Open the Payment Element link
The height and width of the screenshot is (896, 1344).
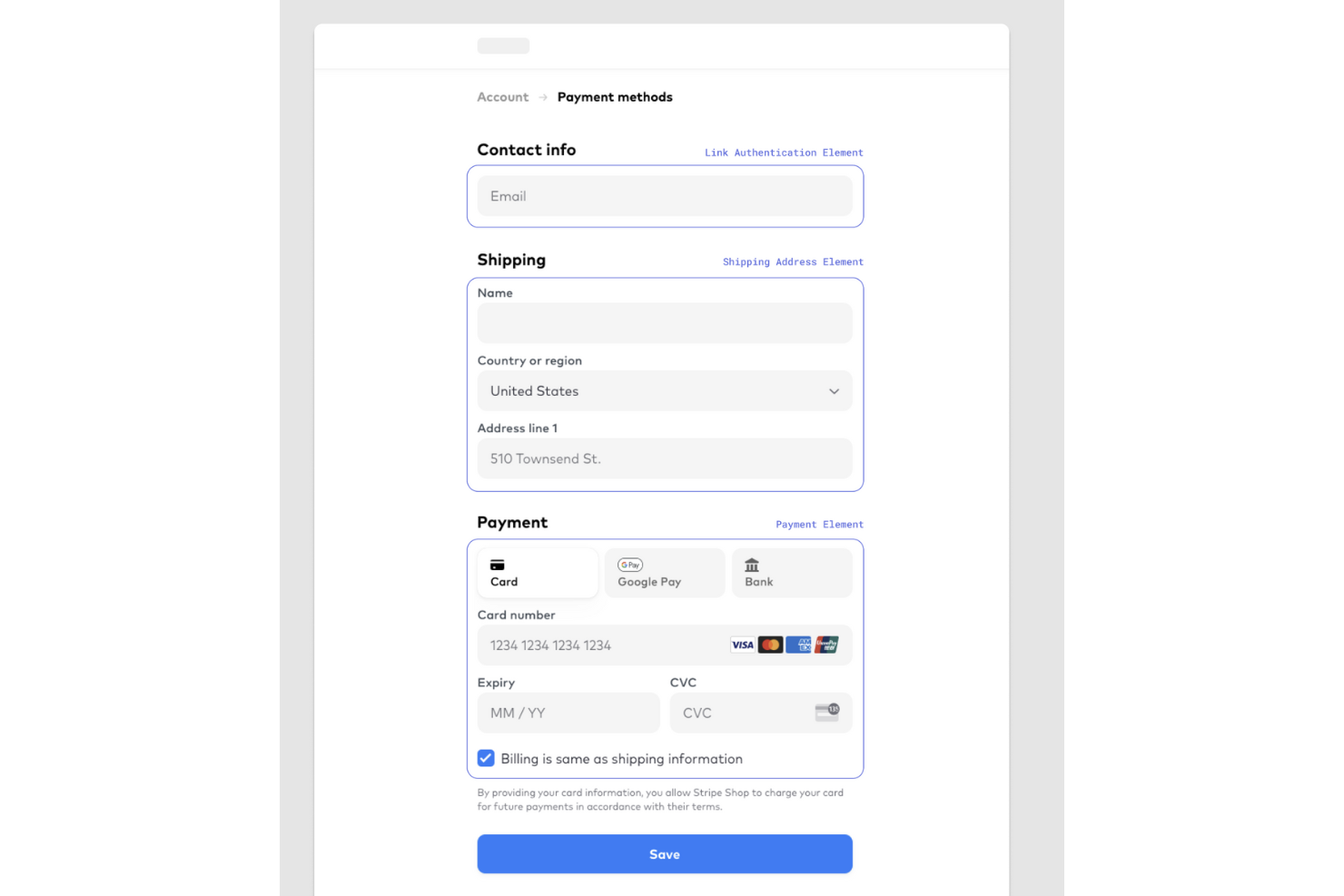(x=819, y=524)
